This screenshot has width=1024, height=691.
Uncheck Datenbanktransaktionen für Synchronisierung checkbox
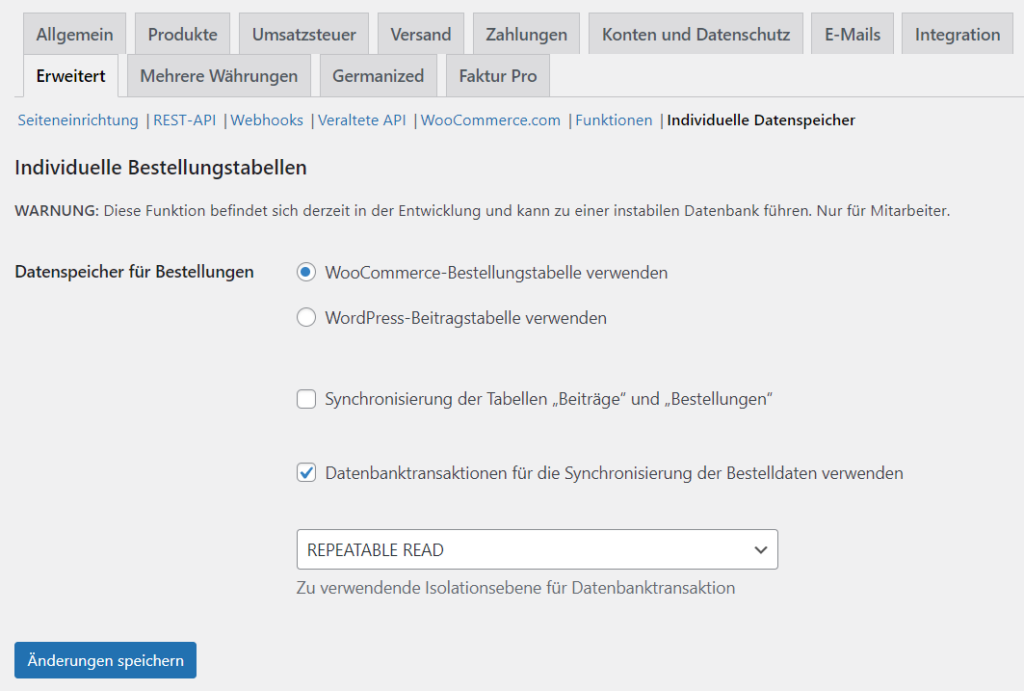pos(306,473)
